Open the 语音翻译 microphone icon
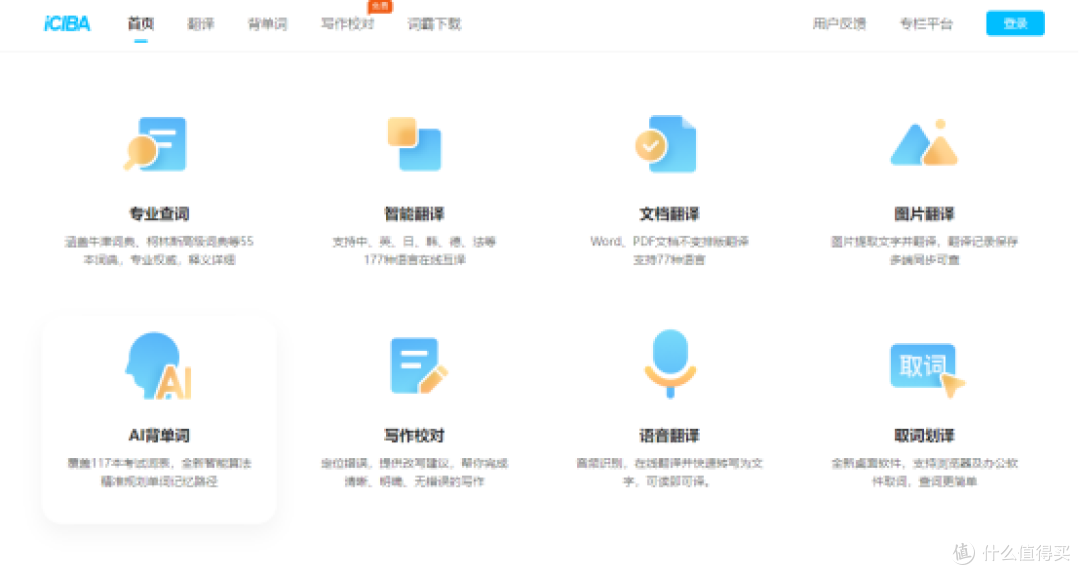 [669, 364]
